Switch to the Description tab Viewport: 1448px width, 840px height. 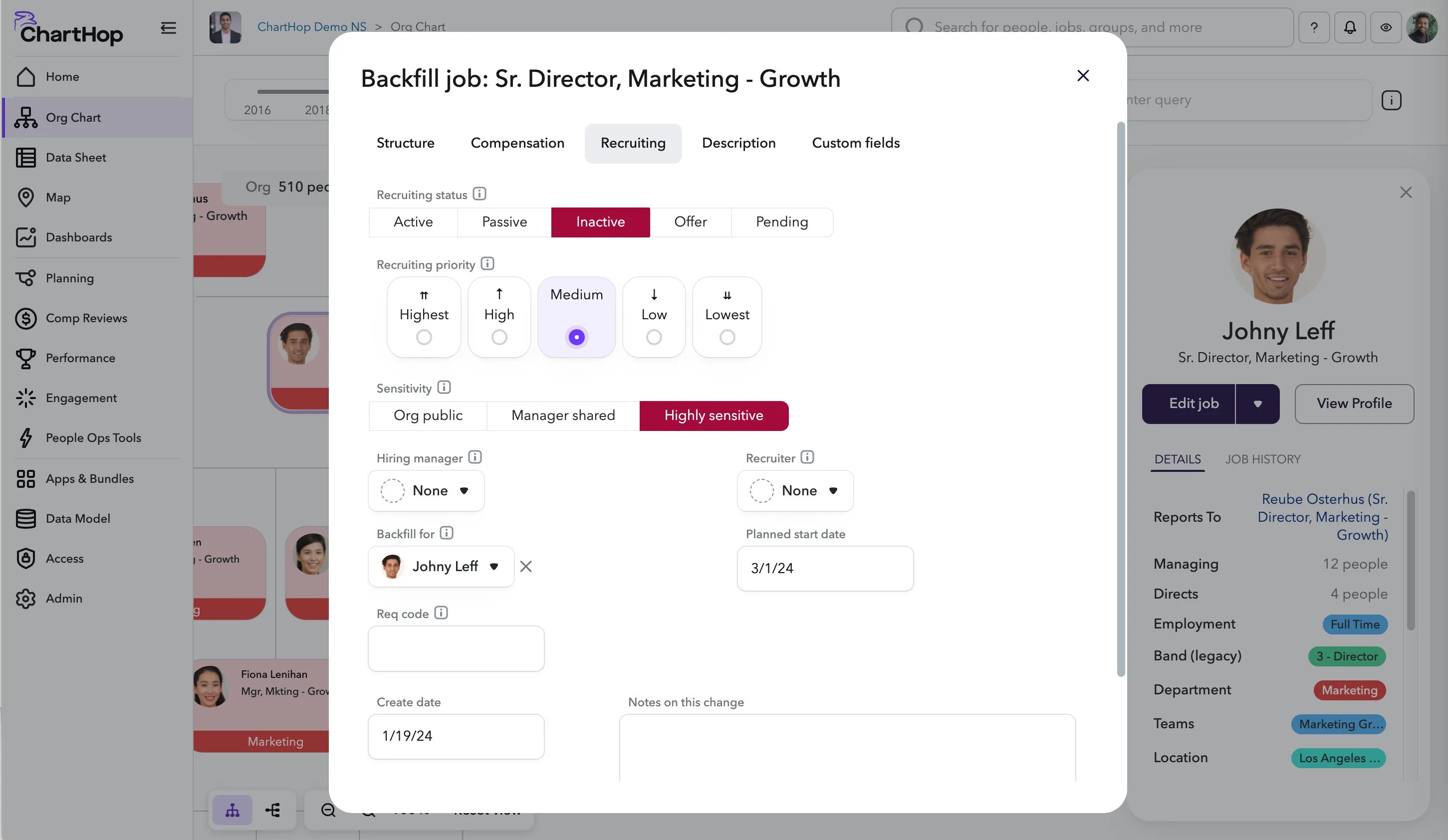point(738,143)
